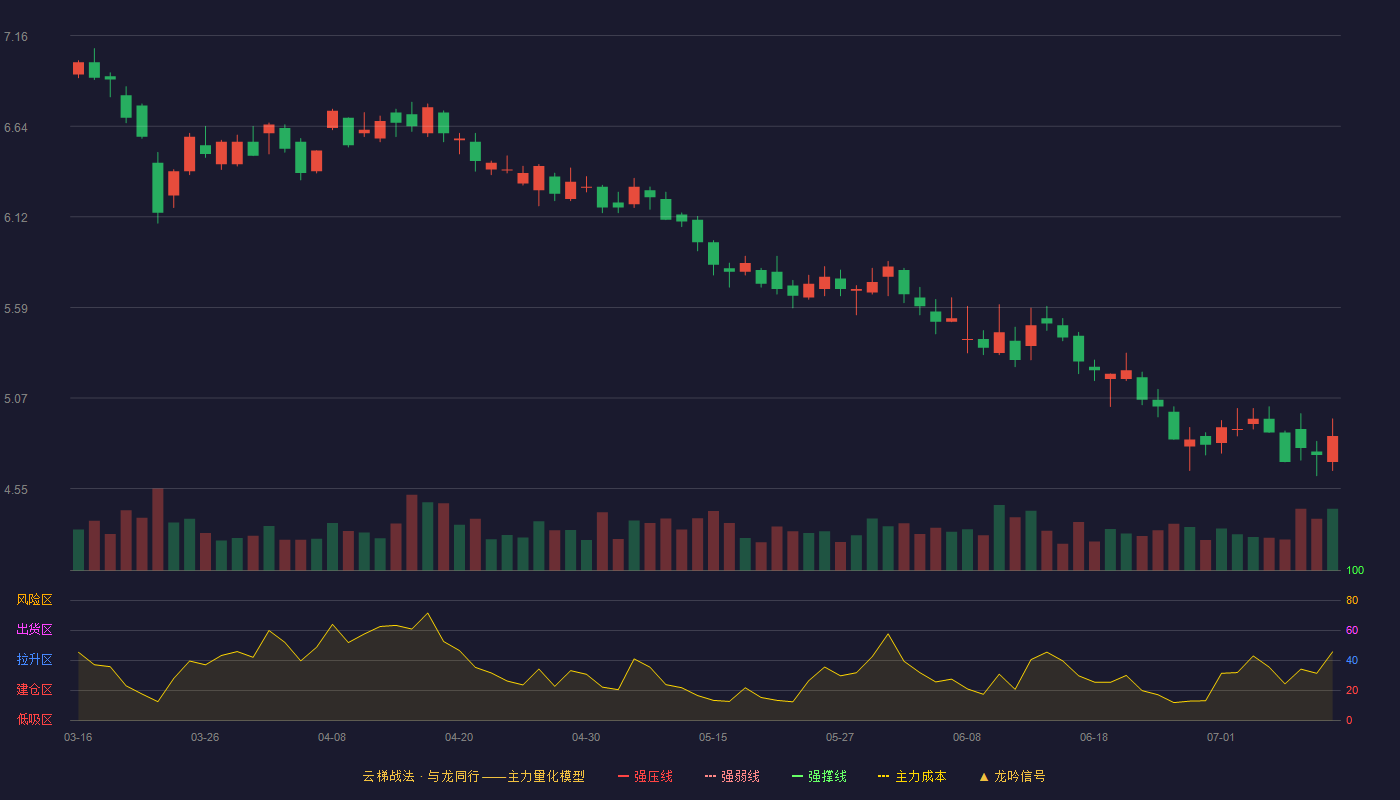Select the 低吸区 zone label

(x=34, y=719)
